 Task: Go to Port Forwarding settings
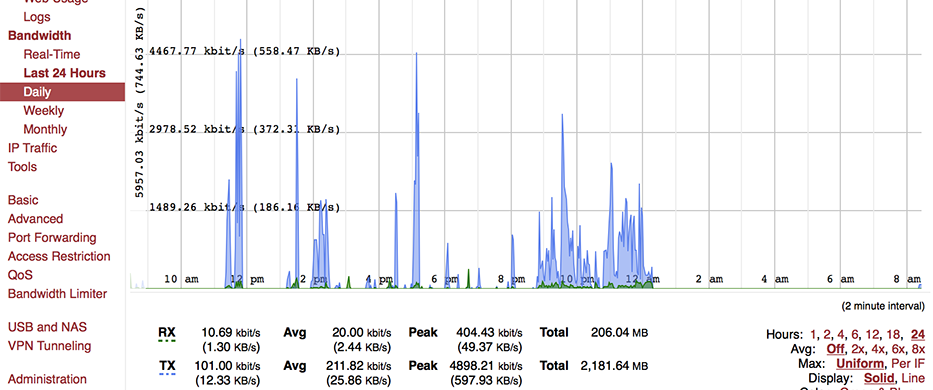point(52,238)
